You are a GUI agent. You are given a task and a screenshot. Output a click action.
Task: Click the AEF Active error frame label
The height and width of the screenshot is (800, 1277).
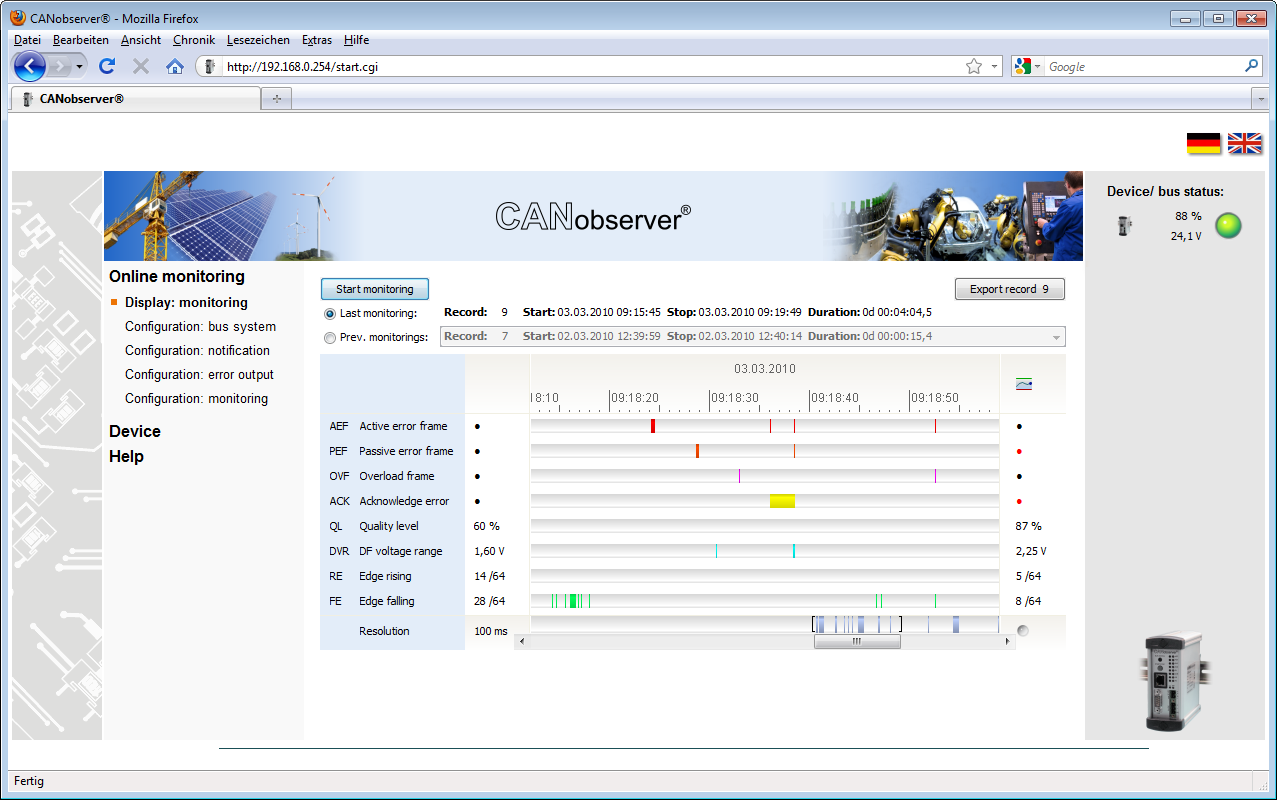(x=388, y=426)
